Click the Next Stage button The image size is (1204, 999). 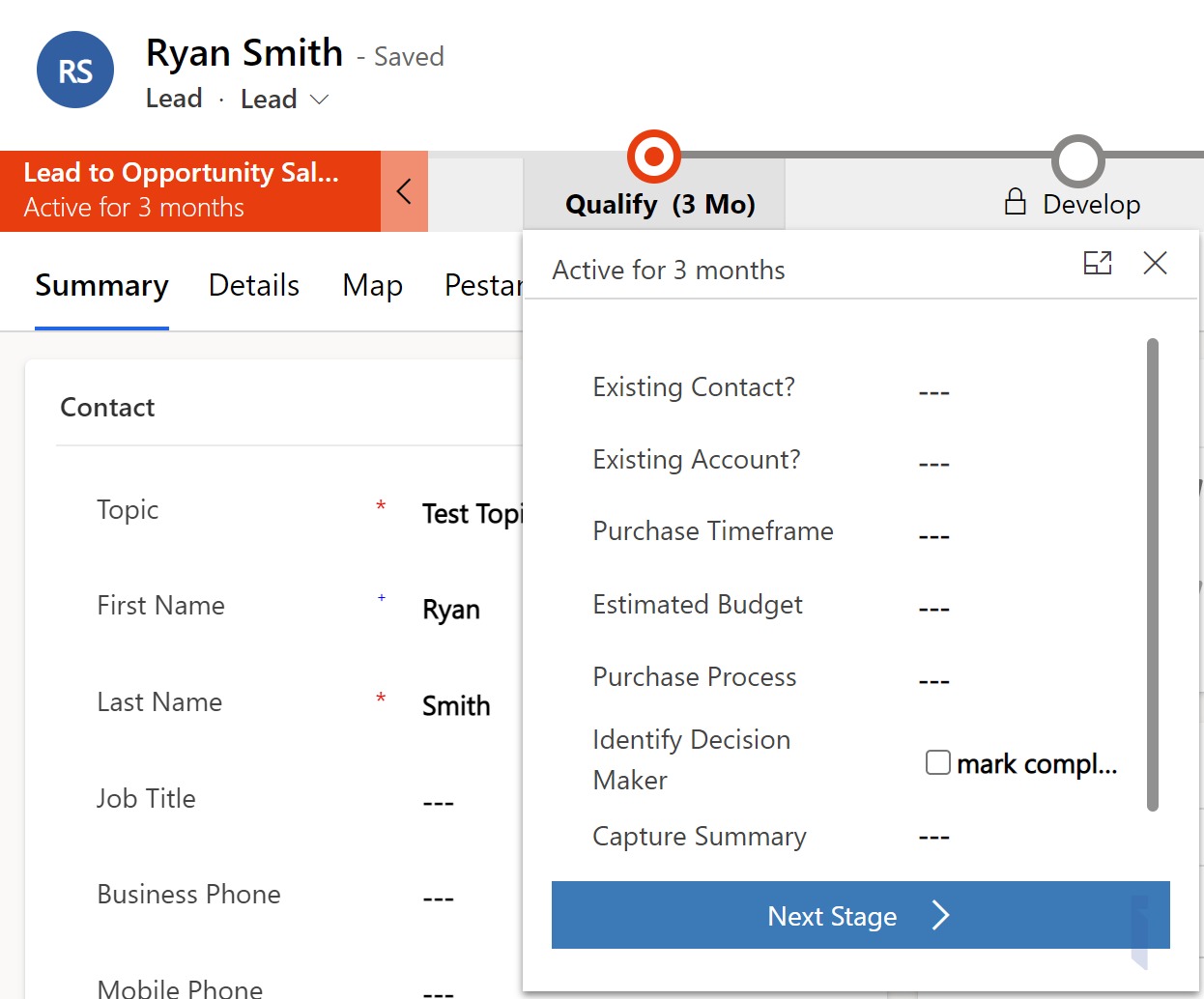861,915
